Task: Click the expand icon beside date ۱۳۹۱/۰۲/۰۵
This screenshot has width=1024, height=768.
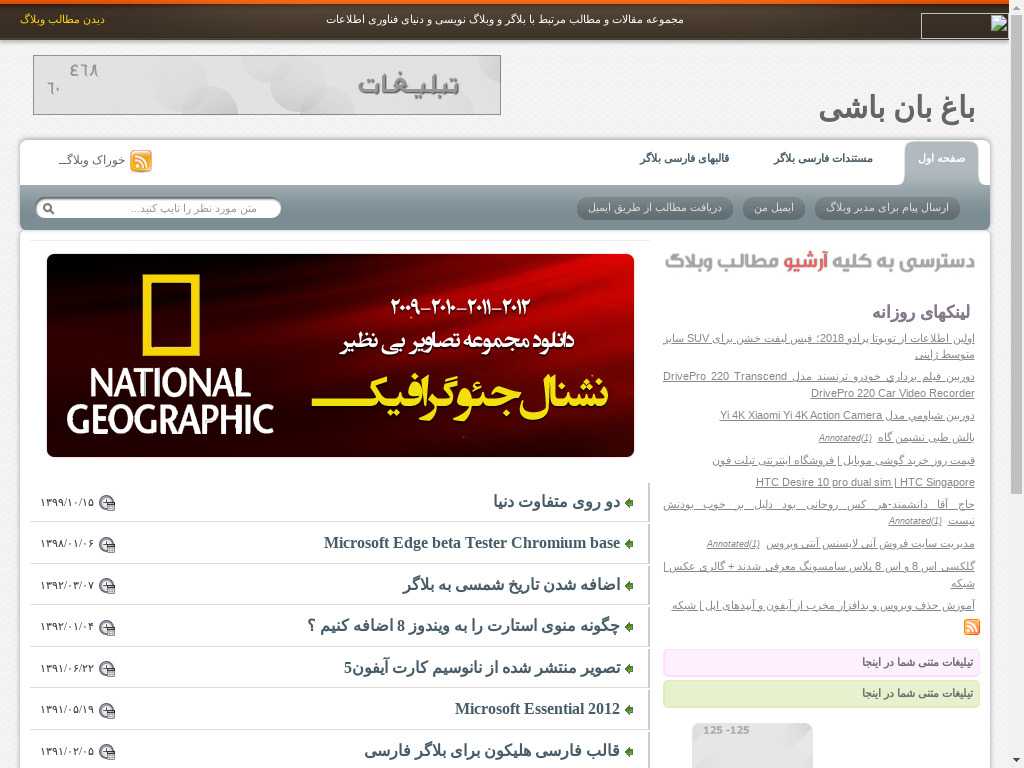Action: [x=107, y=752]
